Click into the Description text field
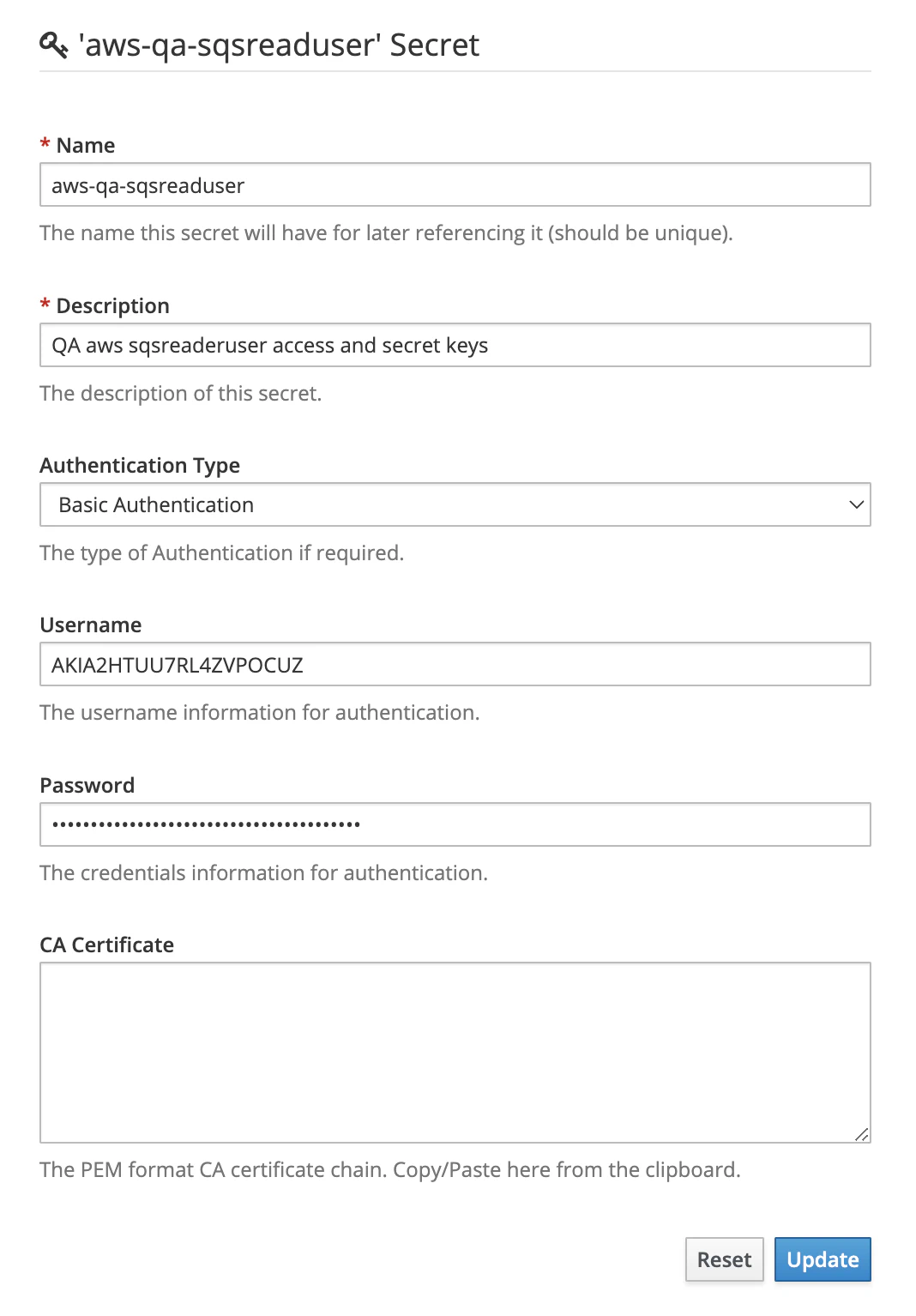The width and height of the screenshot is (916, 1316). coord(455,345)
